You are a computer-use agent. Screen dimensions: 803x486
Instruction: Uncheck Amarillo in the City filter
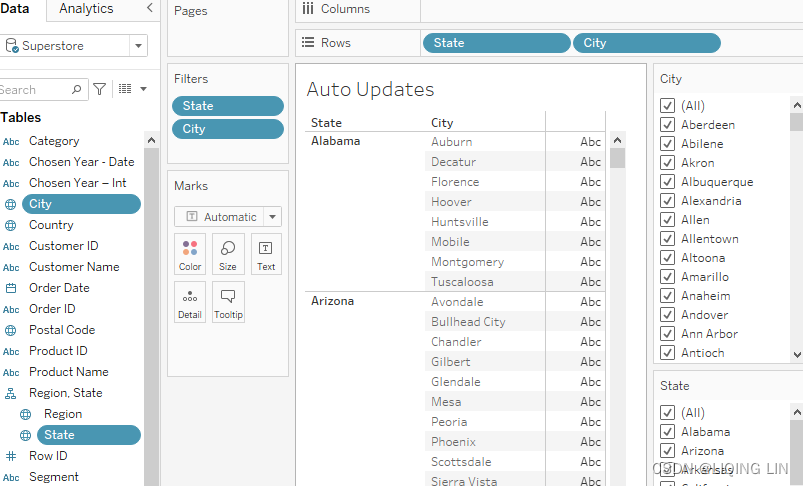[667, 277]
